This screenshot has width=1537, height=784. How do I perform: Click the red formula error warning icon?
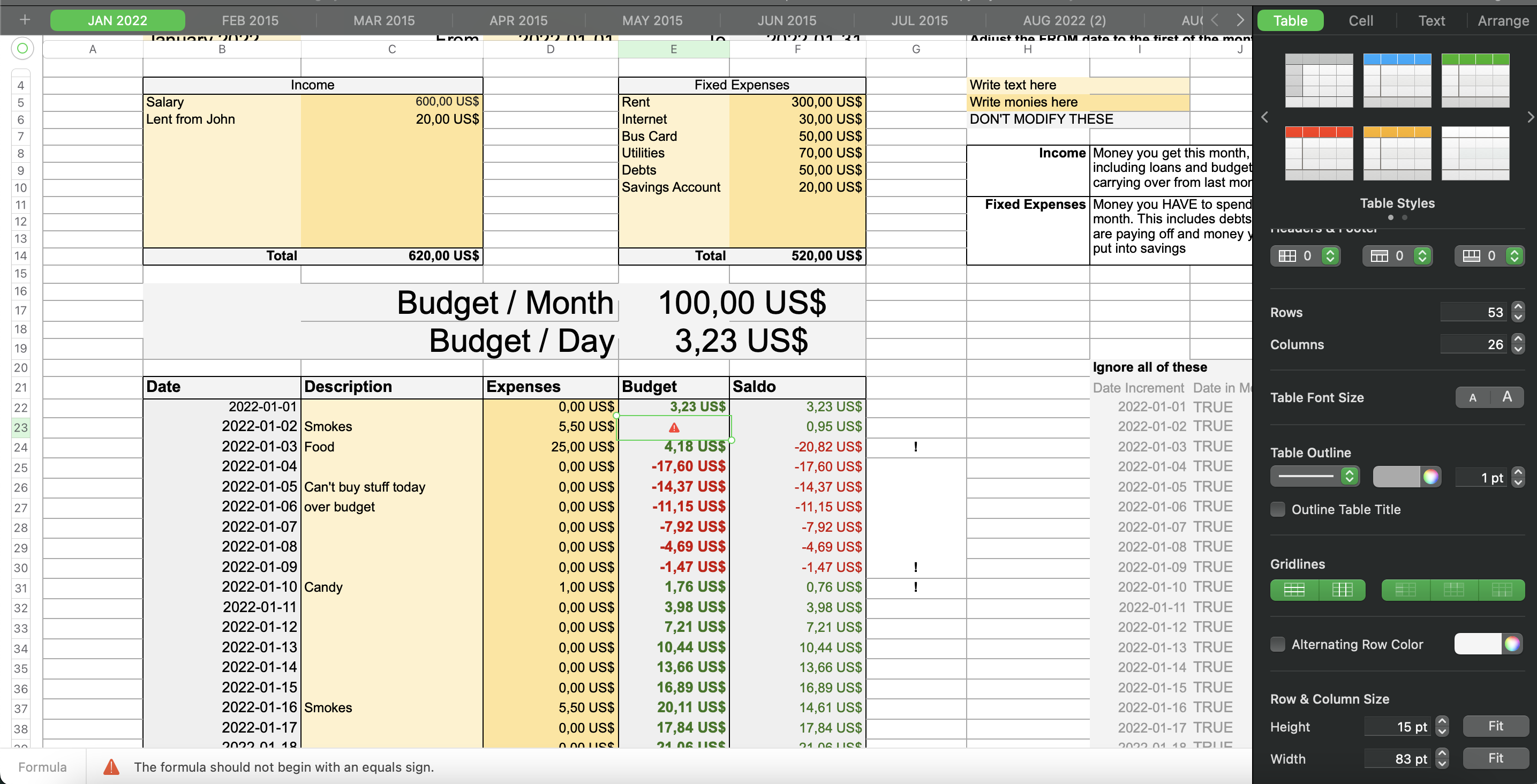coord(111,767)
